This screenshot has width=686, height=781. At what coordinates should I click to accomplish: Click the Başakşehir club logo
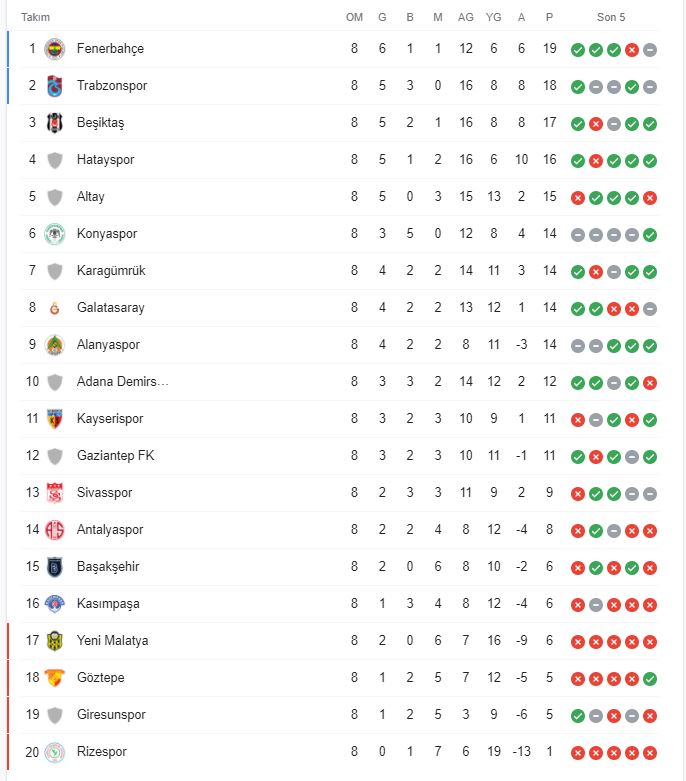(54, 567)
